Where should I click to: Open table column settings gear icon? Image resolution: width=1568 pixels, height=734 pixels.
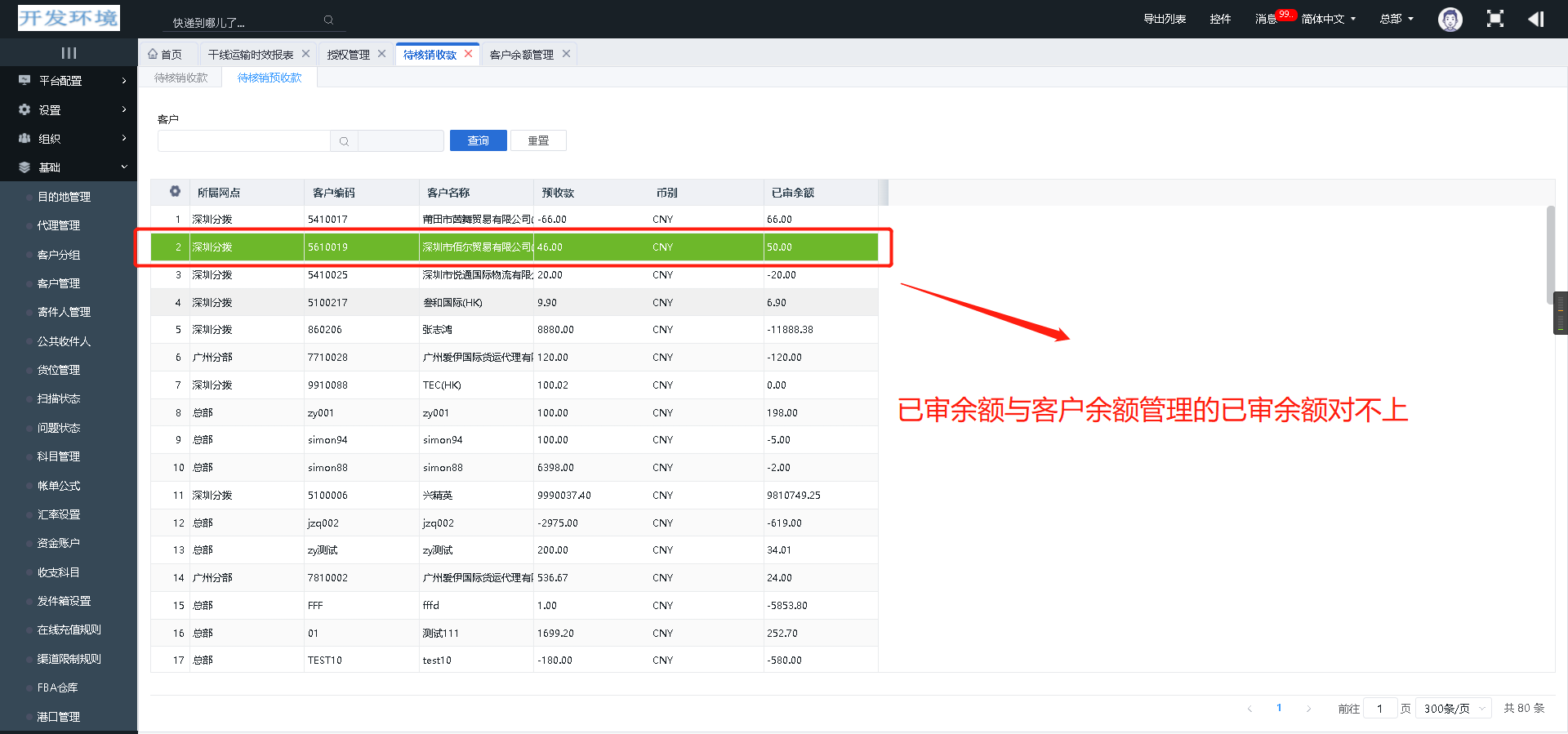[x=175, y=192]
